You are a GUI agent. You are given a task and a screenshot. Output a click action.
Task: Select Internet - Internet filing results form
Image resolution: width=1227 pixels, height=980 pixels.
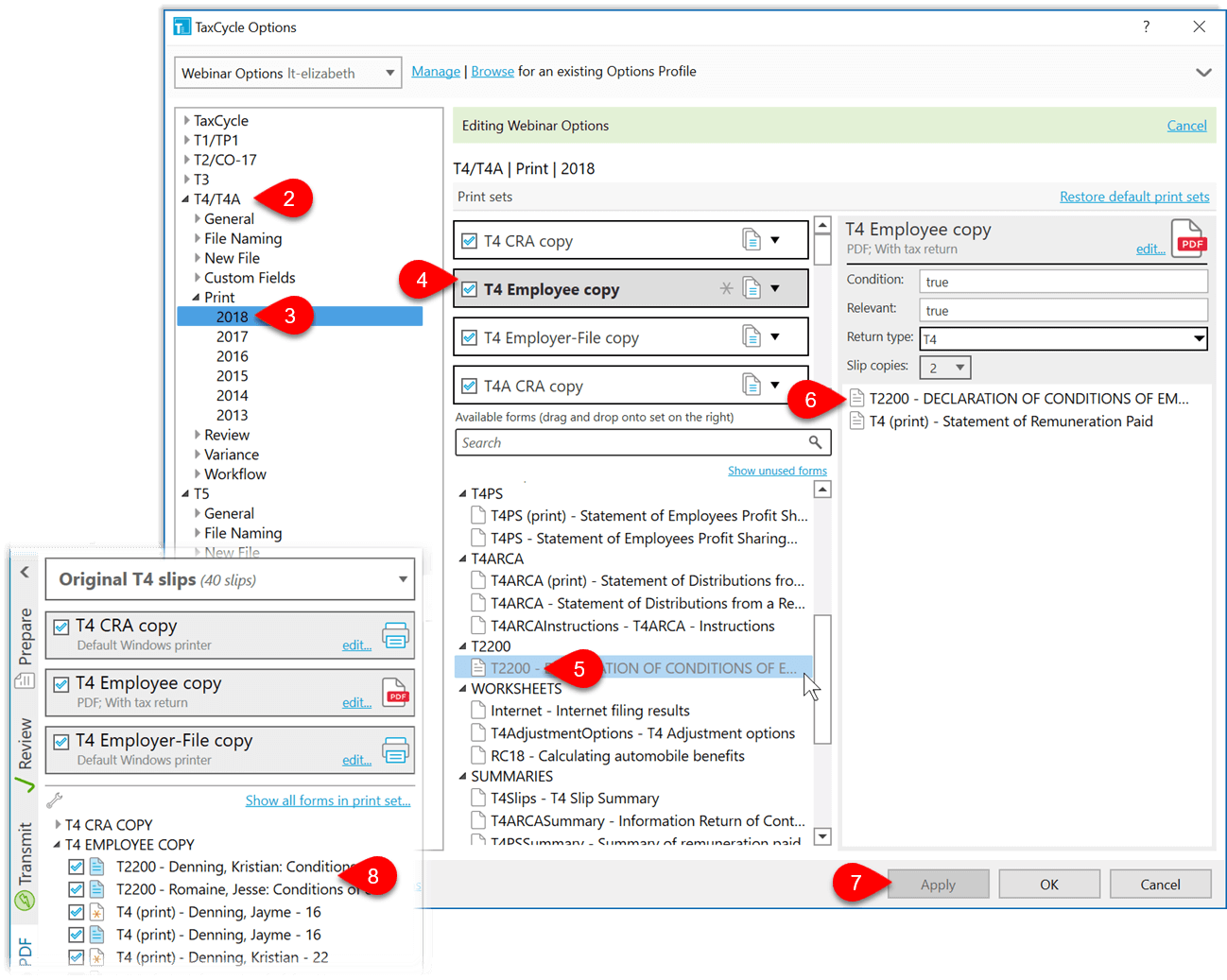pyautogui.click(x=590, y=711)
